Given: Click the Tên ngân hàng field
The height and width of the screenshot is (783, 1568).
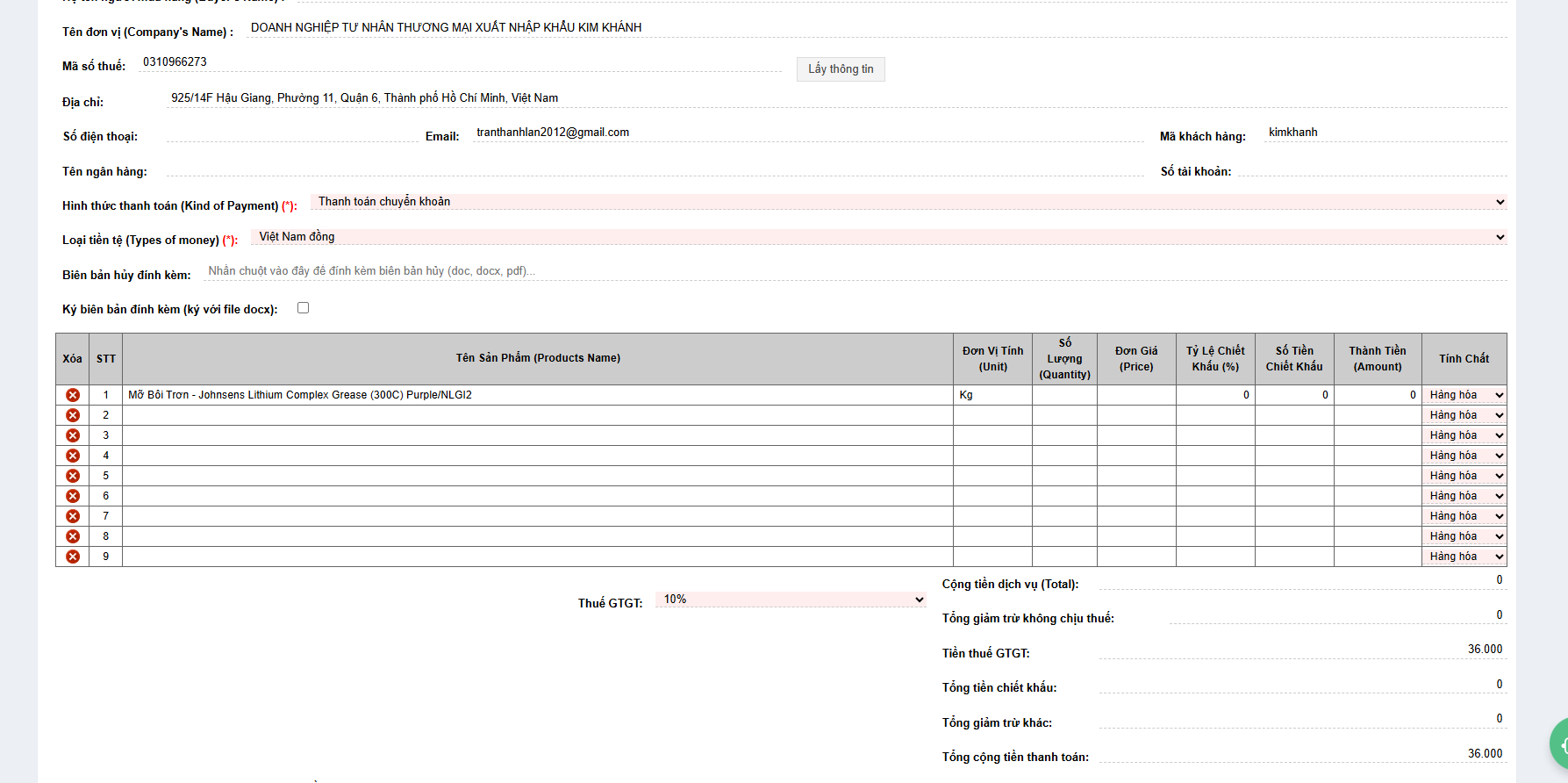Looking at the screenshot, I should (x=655, y=168).
